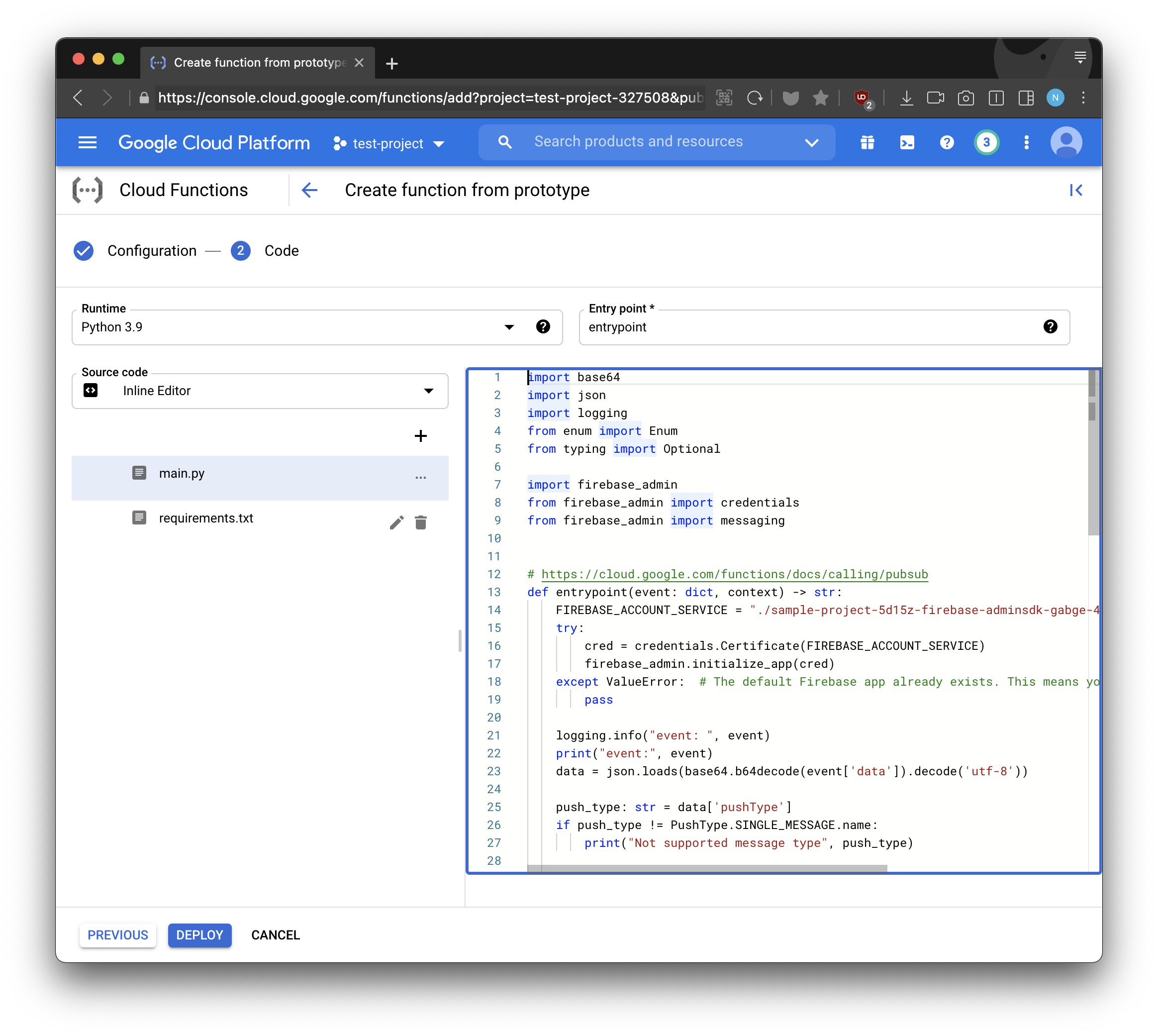Click the gift free trial icon
The height and width of the screenshot is (1036, 1158).
coord(867,142)
